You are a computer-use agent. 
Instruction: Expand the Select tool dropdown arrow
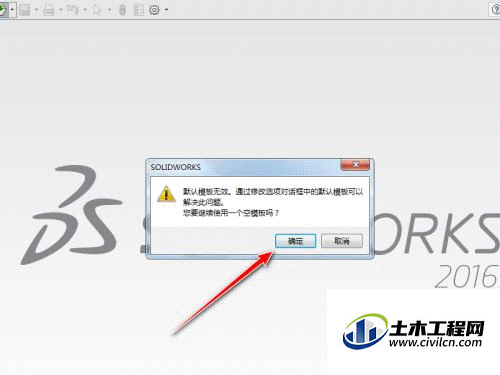pyautogui.click(x=109, y=10)
